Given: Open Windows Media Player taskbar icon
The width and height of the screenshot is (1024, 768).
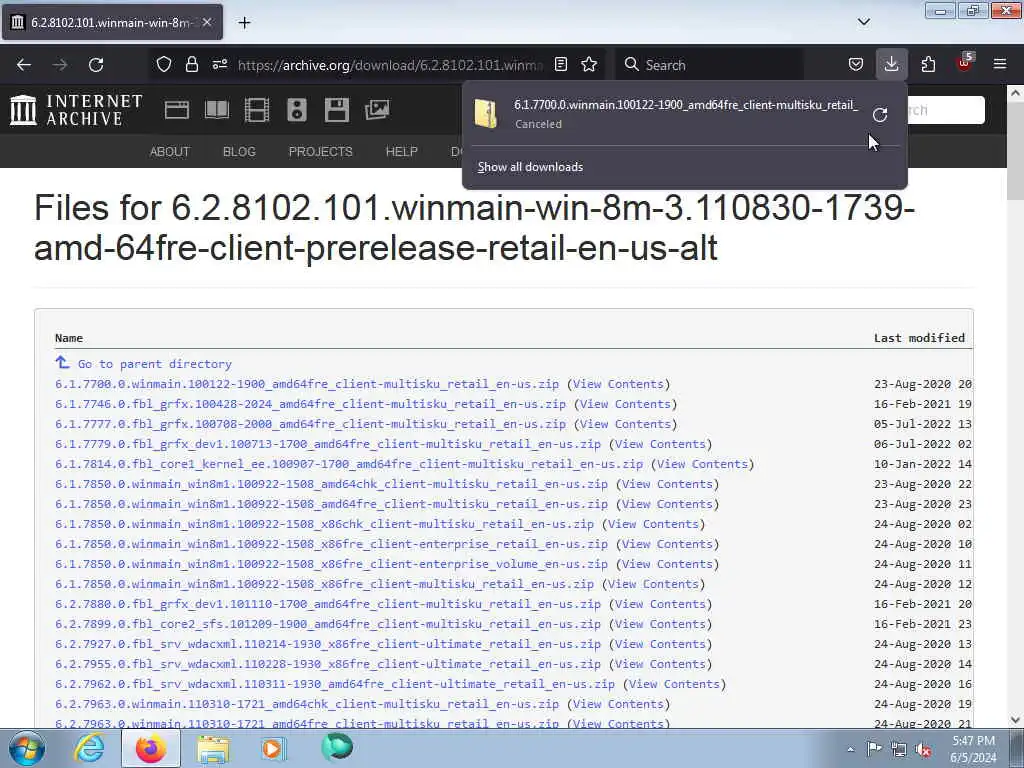Looking at the screenshot, I should coord(274,749).
